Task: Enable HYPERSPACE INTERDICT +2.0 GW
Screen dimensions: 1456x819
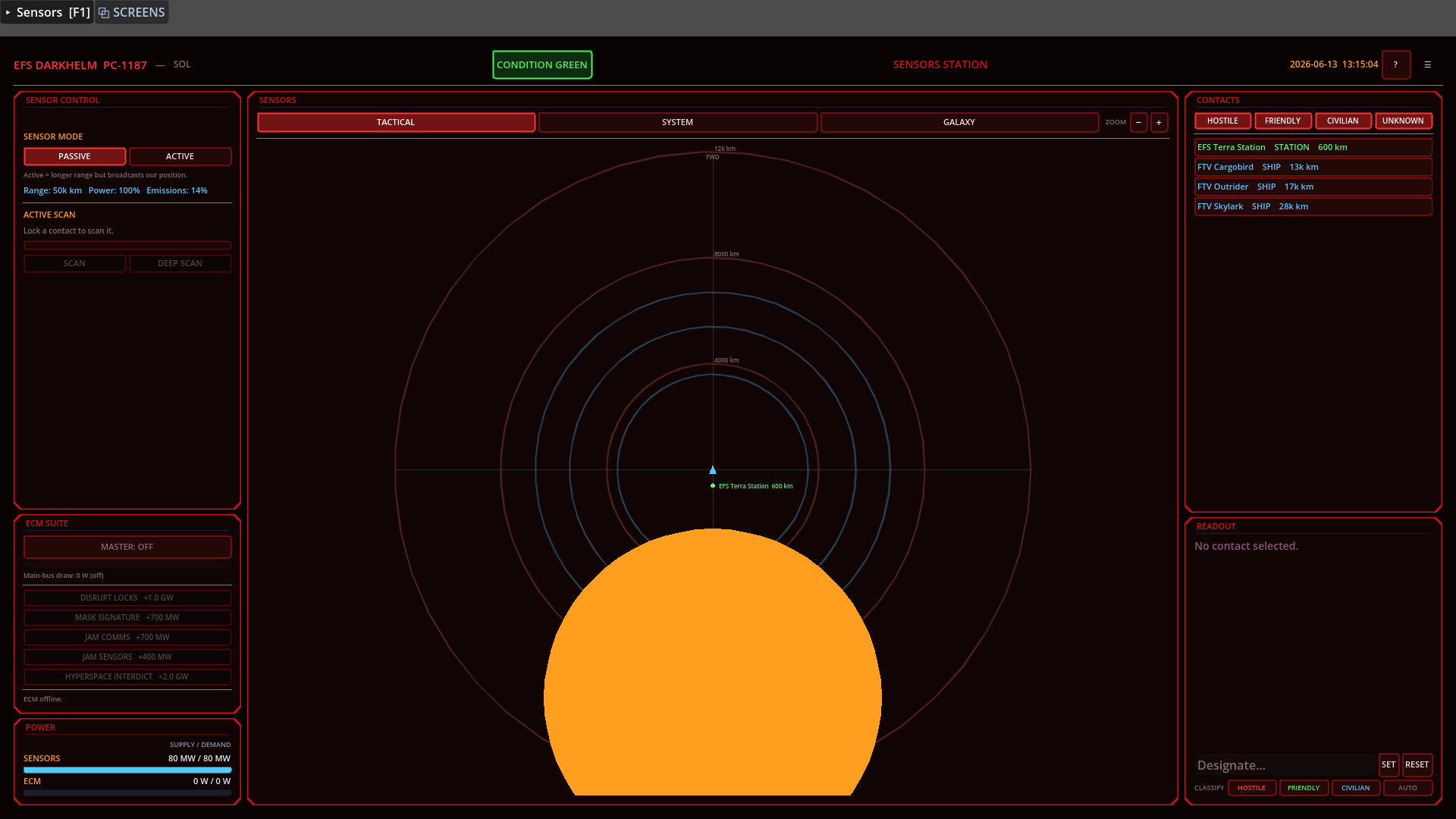Action: [127, 676]
